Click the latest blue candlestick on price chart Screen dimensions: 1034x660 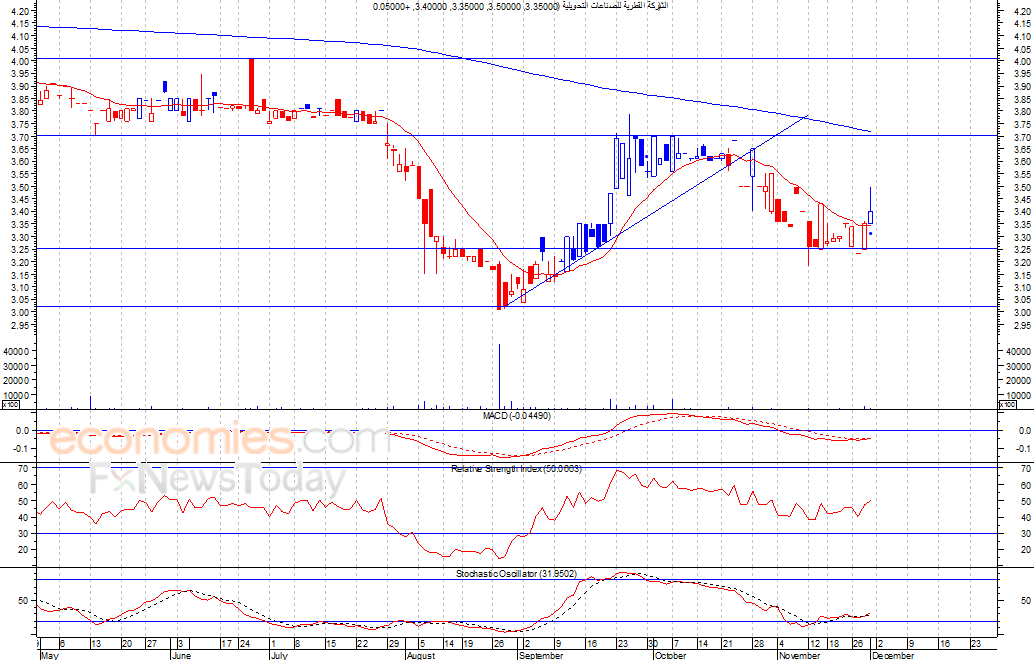(x=871, y=216)
